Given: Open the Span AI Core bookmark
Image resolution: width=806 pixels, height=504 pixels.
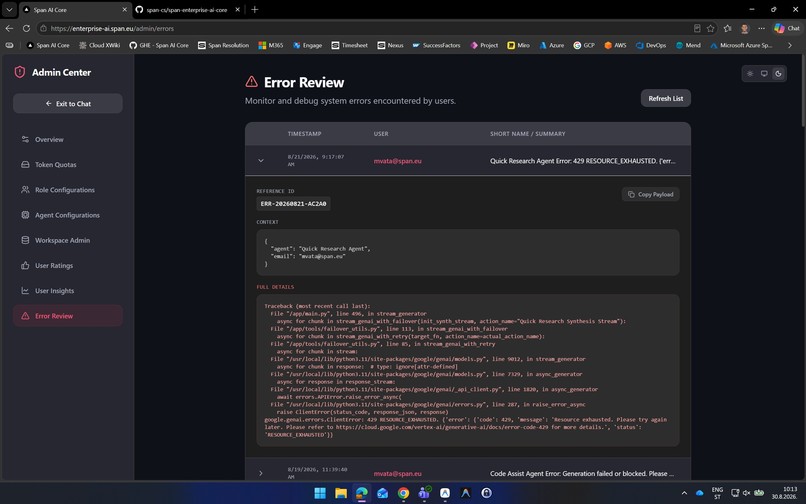Looking at the screenshot, I should [x=48, y=45].
